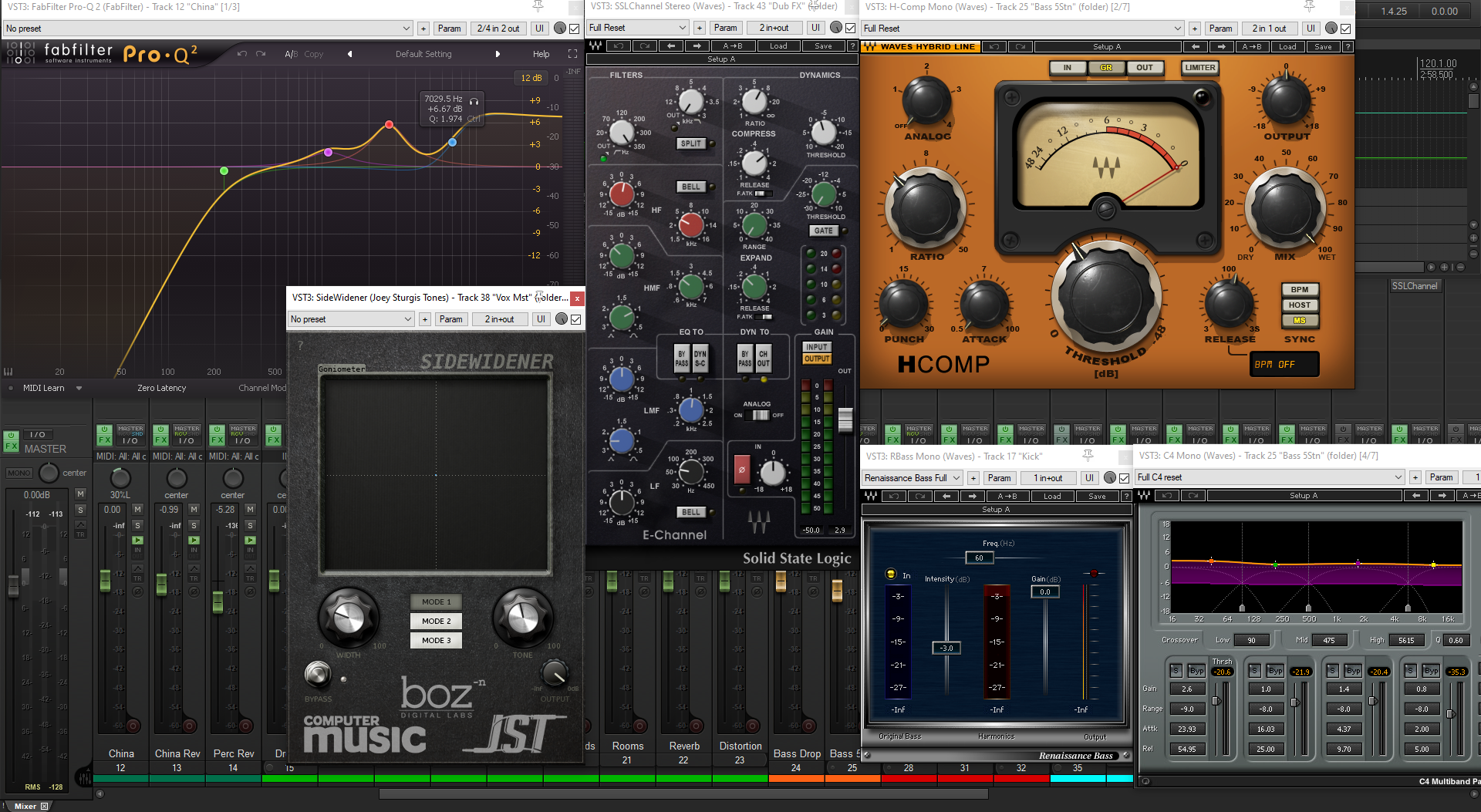1481x812 pixels.
Task: Open the SSLChannel Load menu
Action: tap(778, 46)
